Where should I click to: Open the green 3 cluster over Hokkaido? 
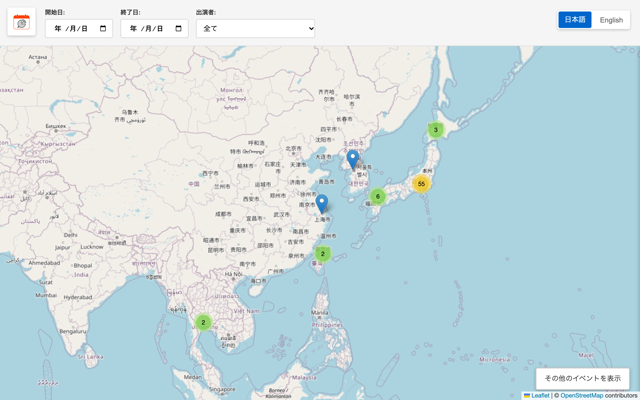point(436,130)
